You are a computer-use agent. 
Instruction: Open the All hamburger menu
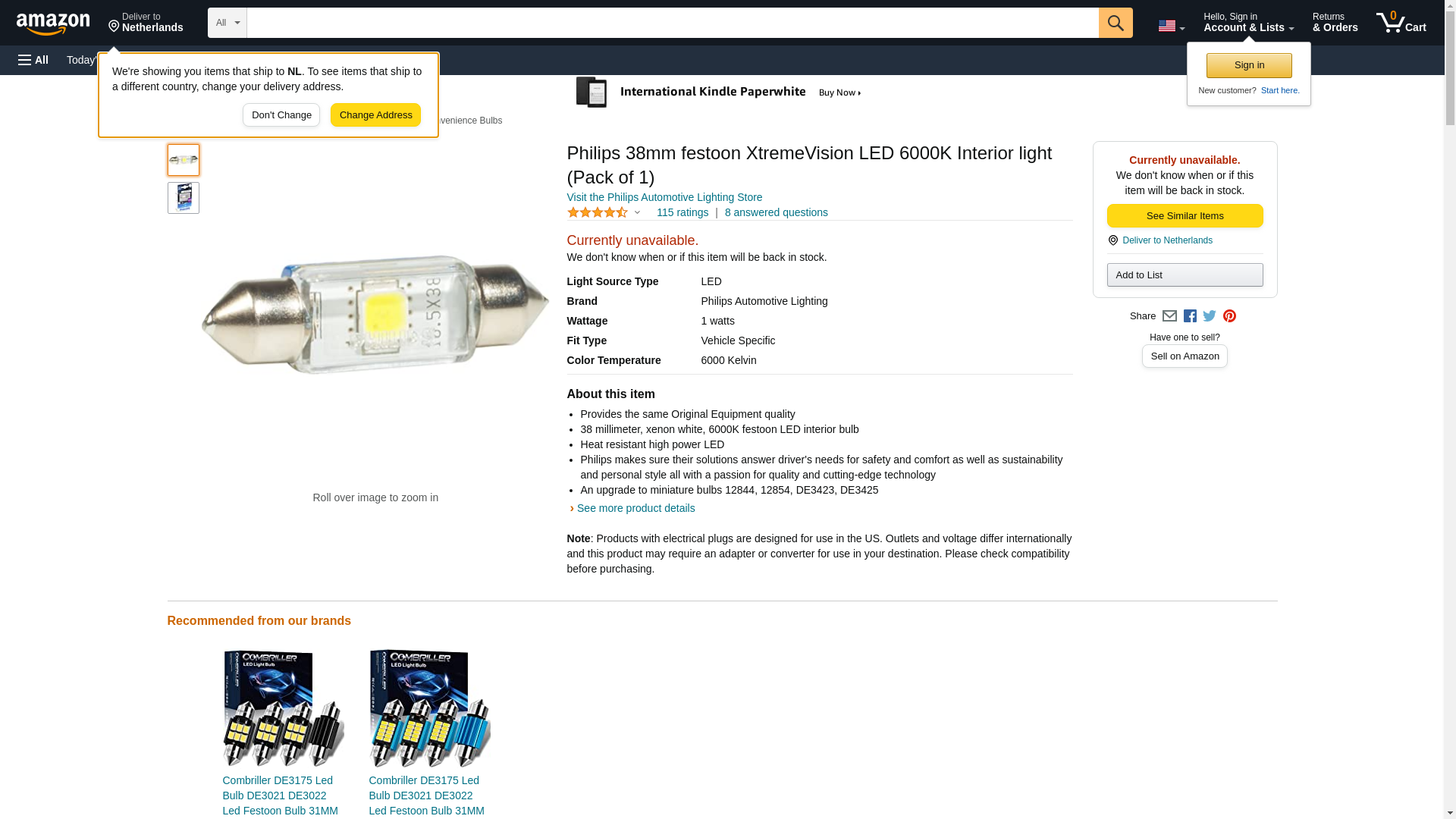33,60
